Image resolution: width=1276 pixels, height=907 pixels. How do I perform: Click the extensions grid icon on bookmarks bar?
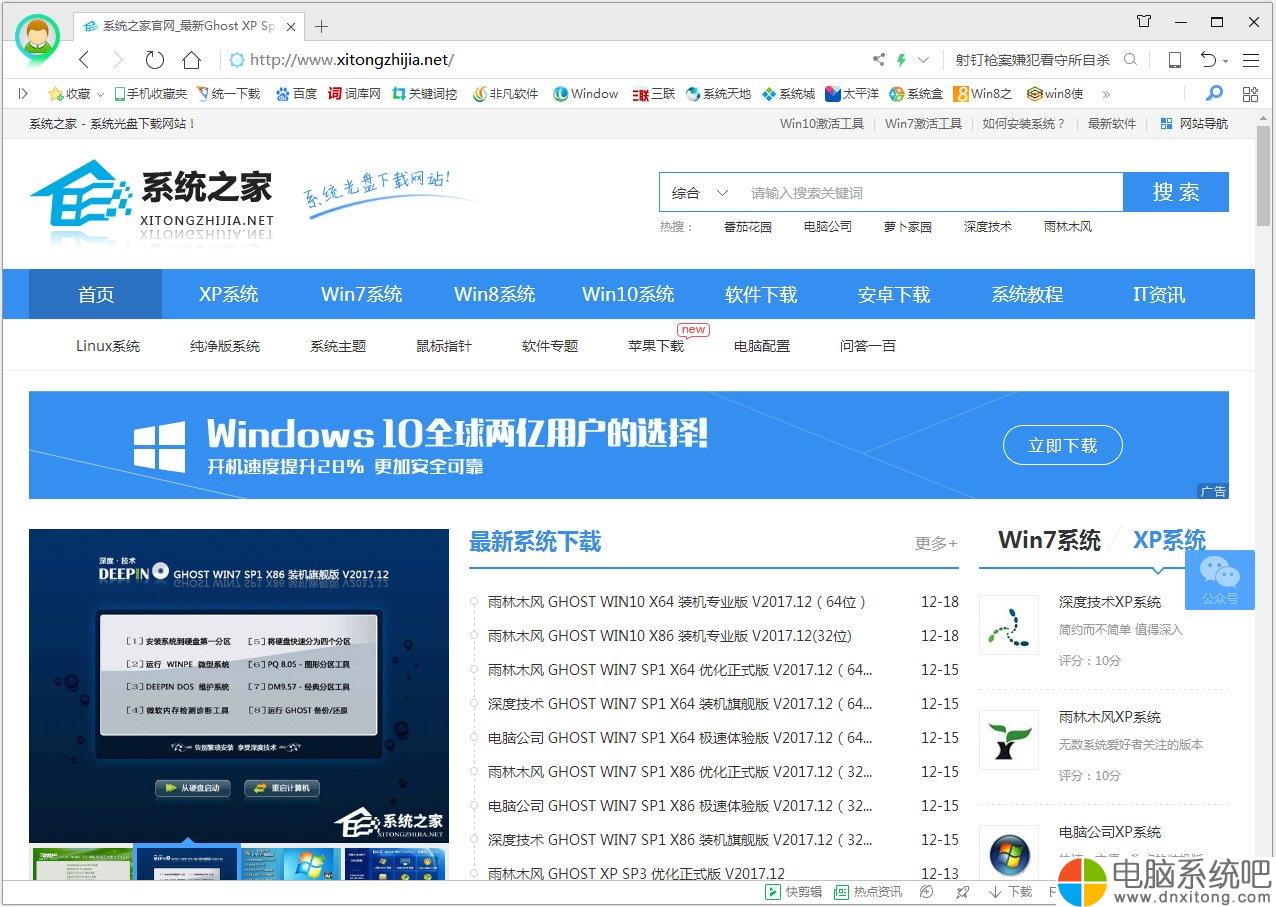pos(1250,94)
